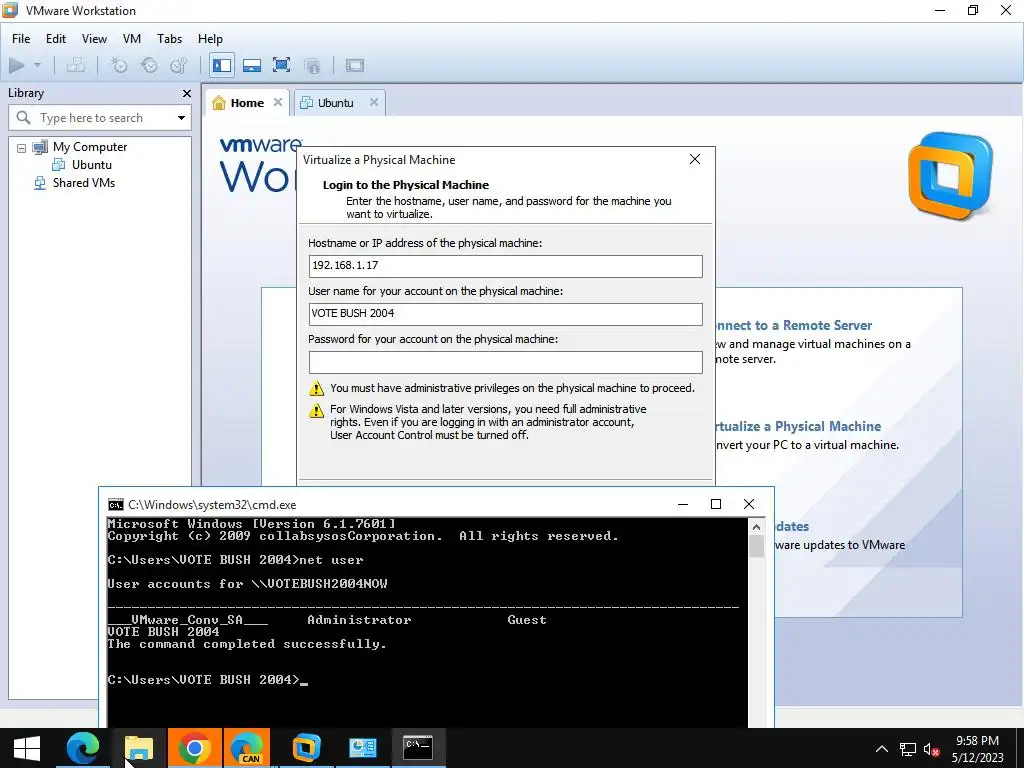This screenshot has height=768, width=1024.
Task: Click Virtualize a Physical Machine home link
Action: pyautogui.click(x=797, y=426)
